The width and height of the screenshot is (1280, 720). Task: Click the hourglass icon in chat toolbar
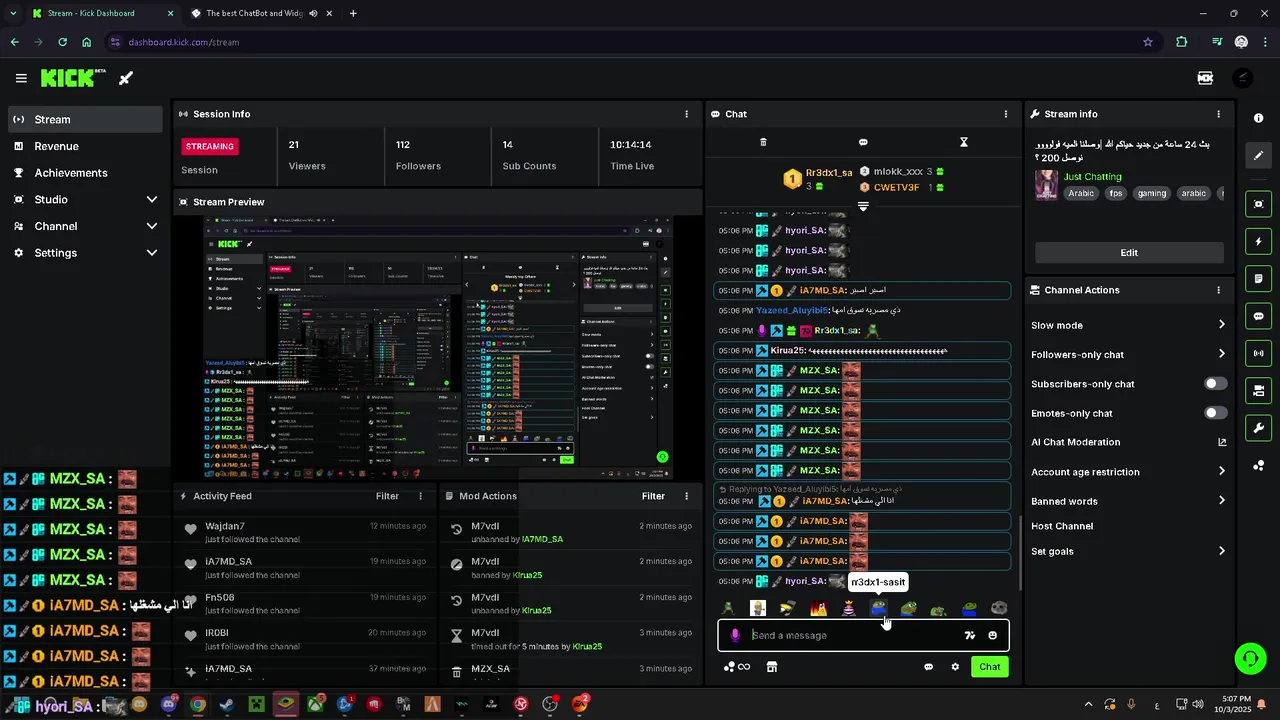pos(964,142)
